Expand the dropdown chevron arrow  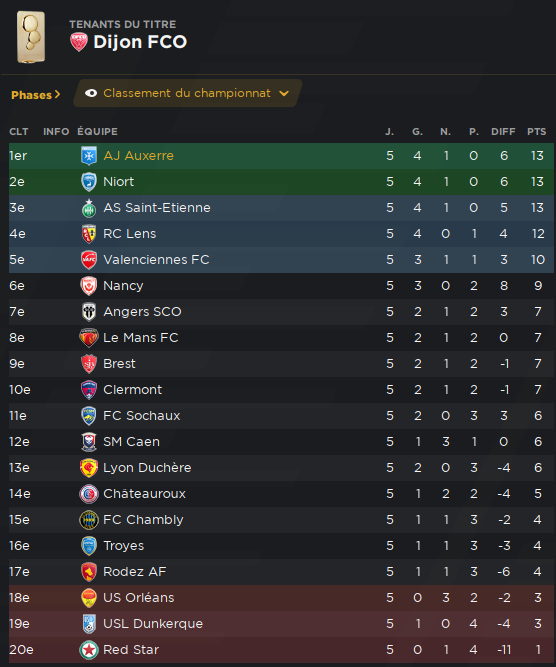pyautogui.click(x=284, y=94)
